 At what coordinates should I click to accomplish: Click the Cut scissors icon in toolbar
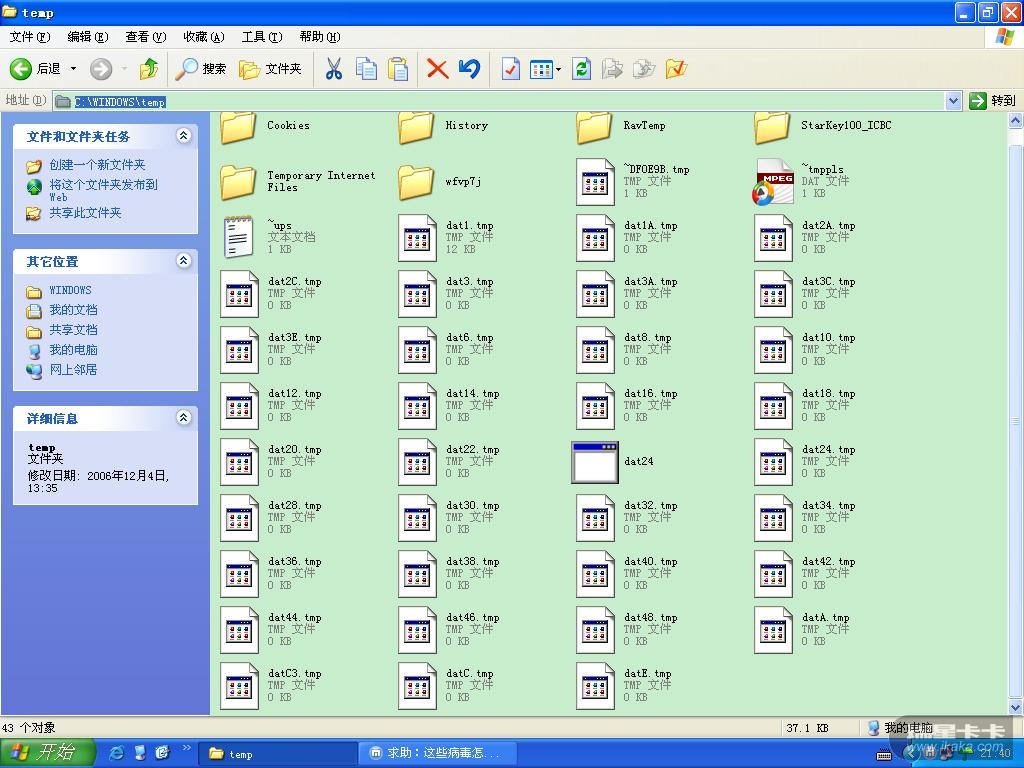[334, 69]
